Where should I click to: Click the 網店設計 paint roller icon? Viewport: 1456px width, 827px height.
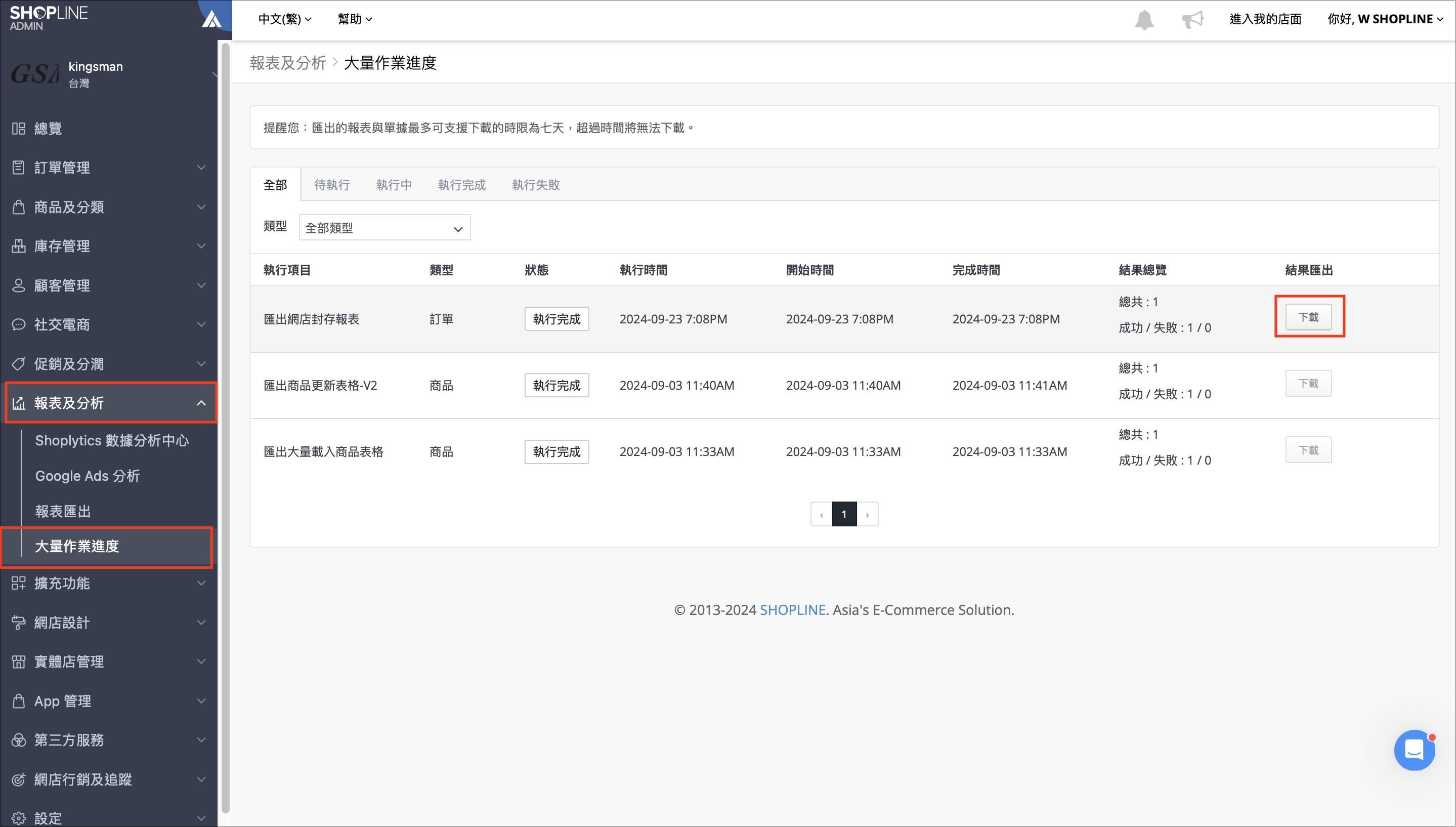(19, 623)
